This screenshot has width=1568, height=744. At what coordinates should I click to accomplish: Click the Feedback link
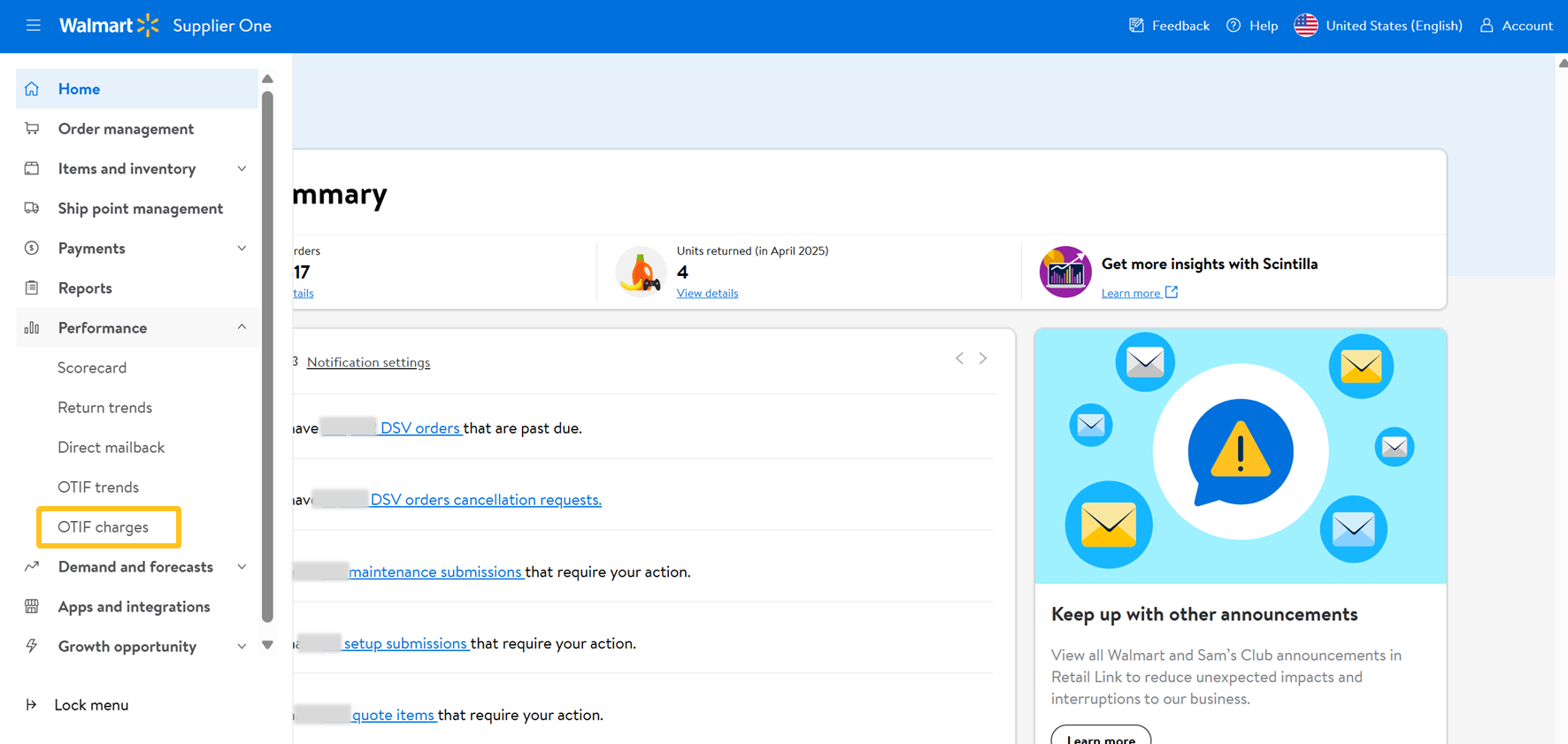1180,26
